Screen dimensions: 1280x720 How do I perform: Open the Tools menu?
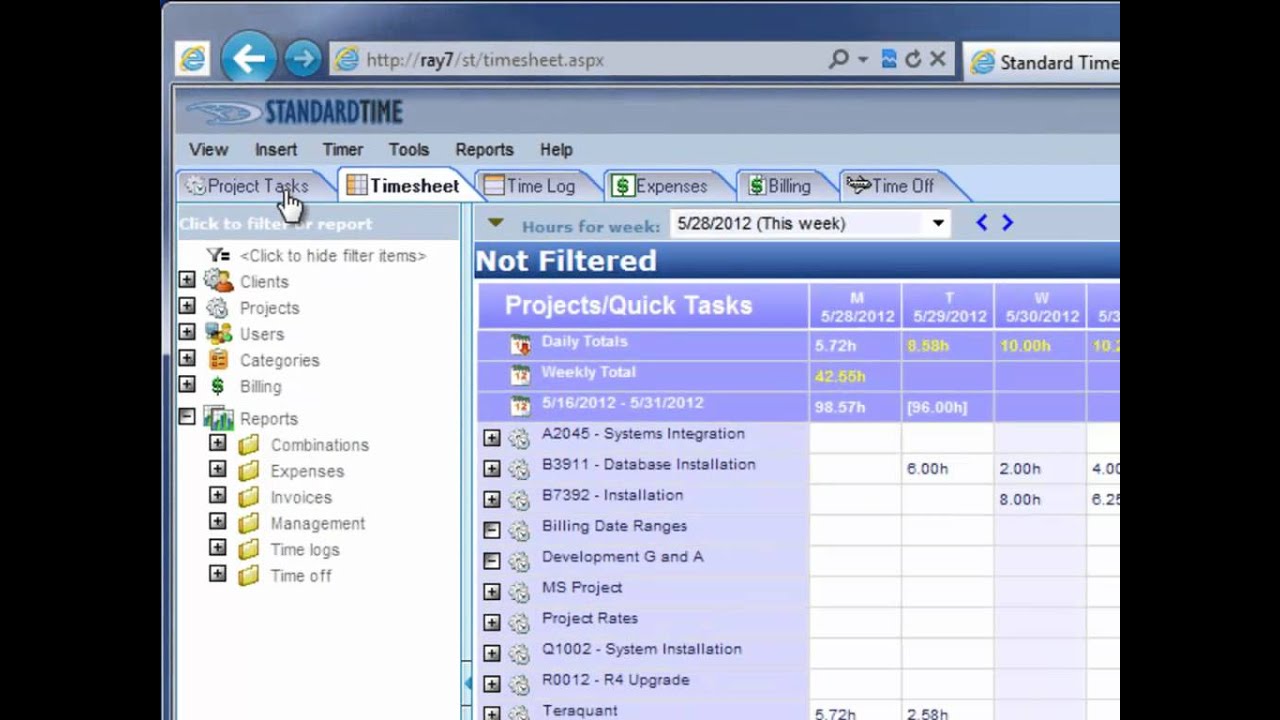tap(409, 149)
